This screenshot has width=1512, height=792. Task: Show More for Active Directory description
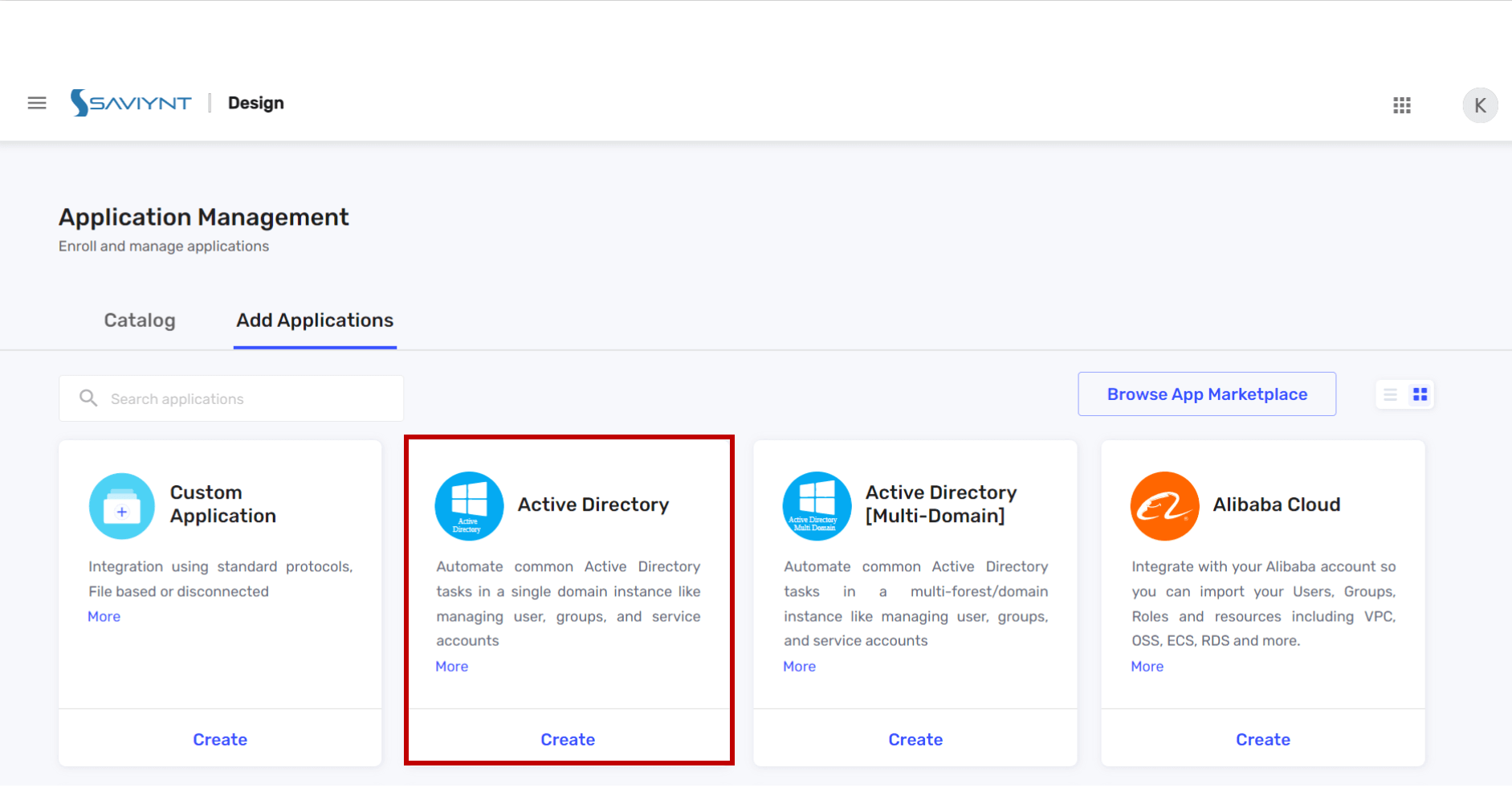tap(452, 667)
